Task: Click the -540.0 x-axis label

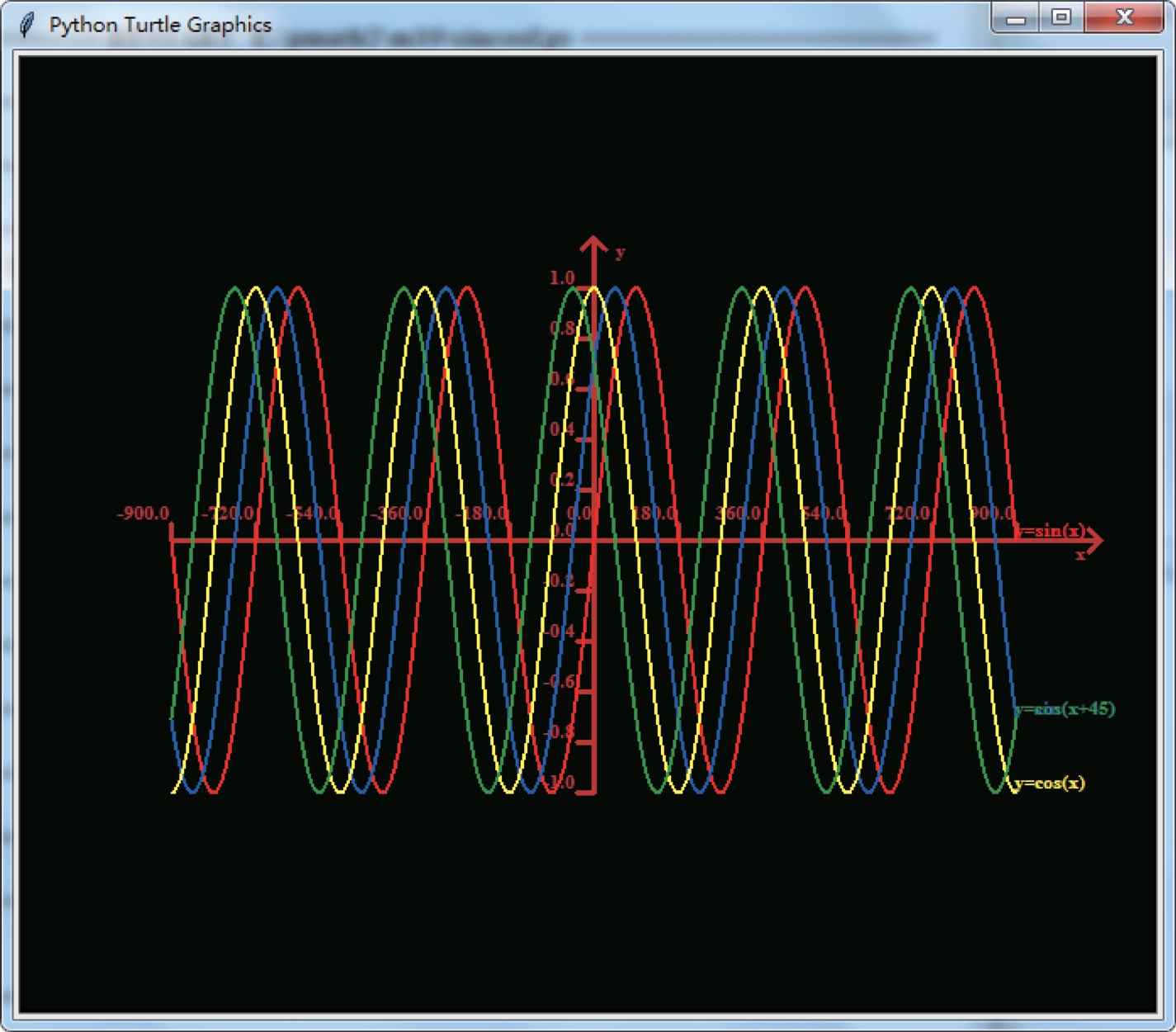Action: click(x=313, y=514)
